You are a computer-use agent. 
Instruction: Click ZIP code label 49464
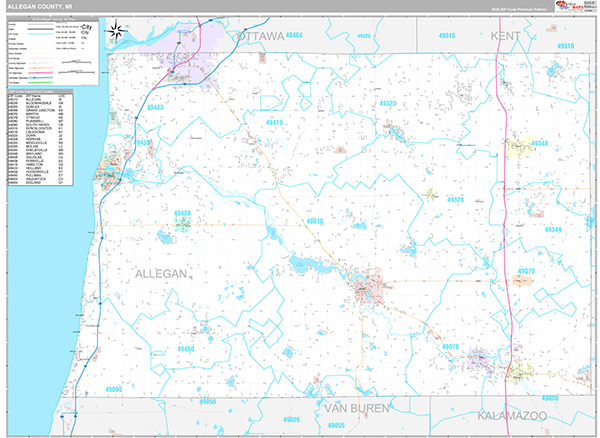294,35
